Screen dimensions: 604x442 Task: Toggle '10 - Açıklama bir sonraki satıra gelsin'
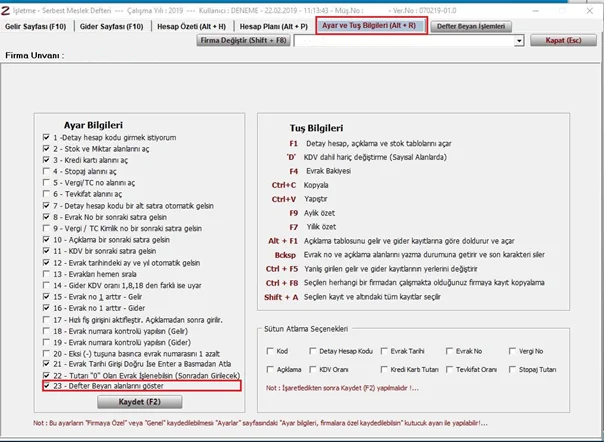pyautogui.click(x=46, y=240)
